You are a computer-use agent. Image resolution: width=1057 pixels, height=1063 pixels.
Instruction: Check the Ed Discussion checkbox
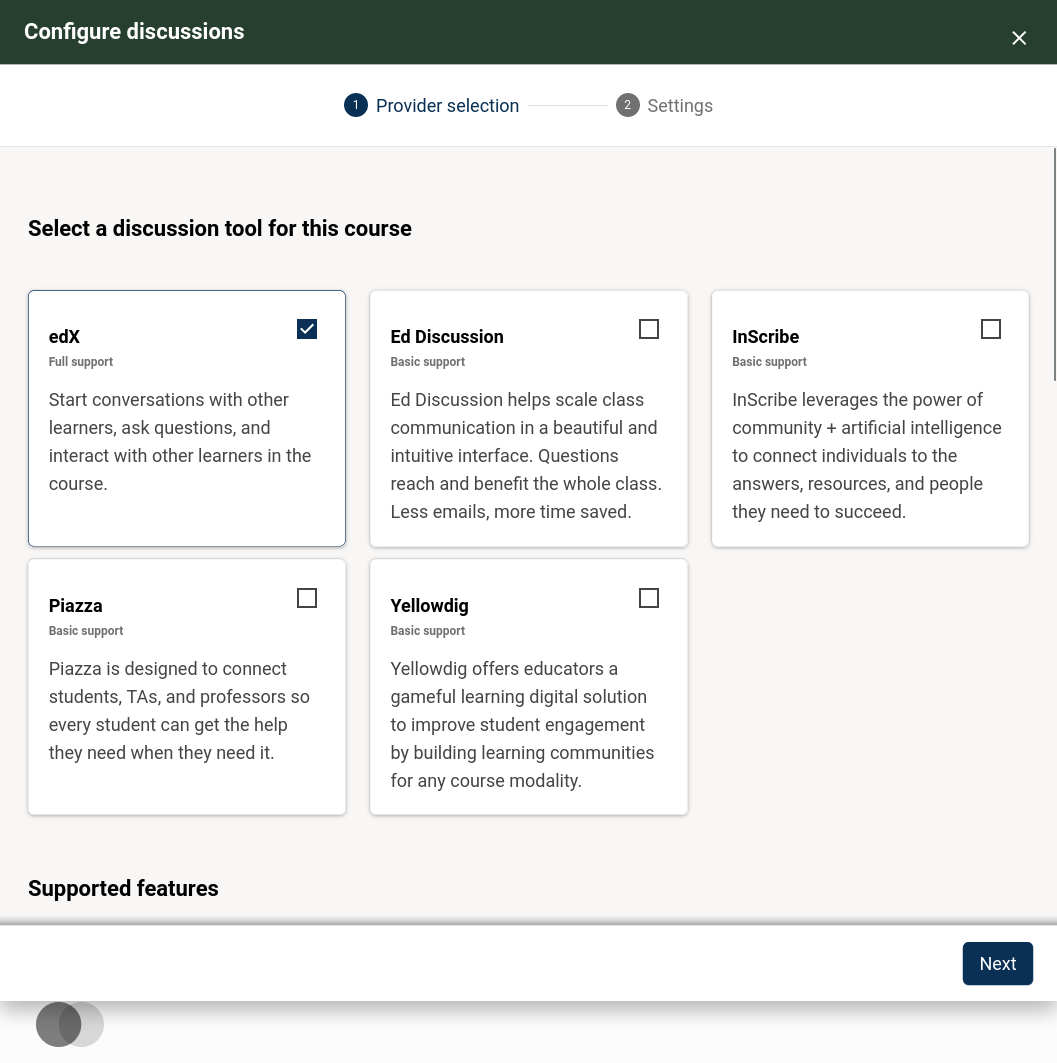pos(649,329)
